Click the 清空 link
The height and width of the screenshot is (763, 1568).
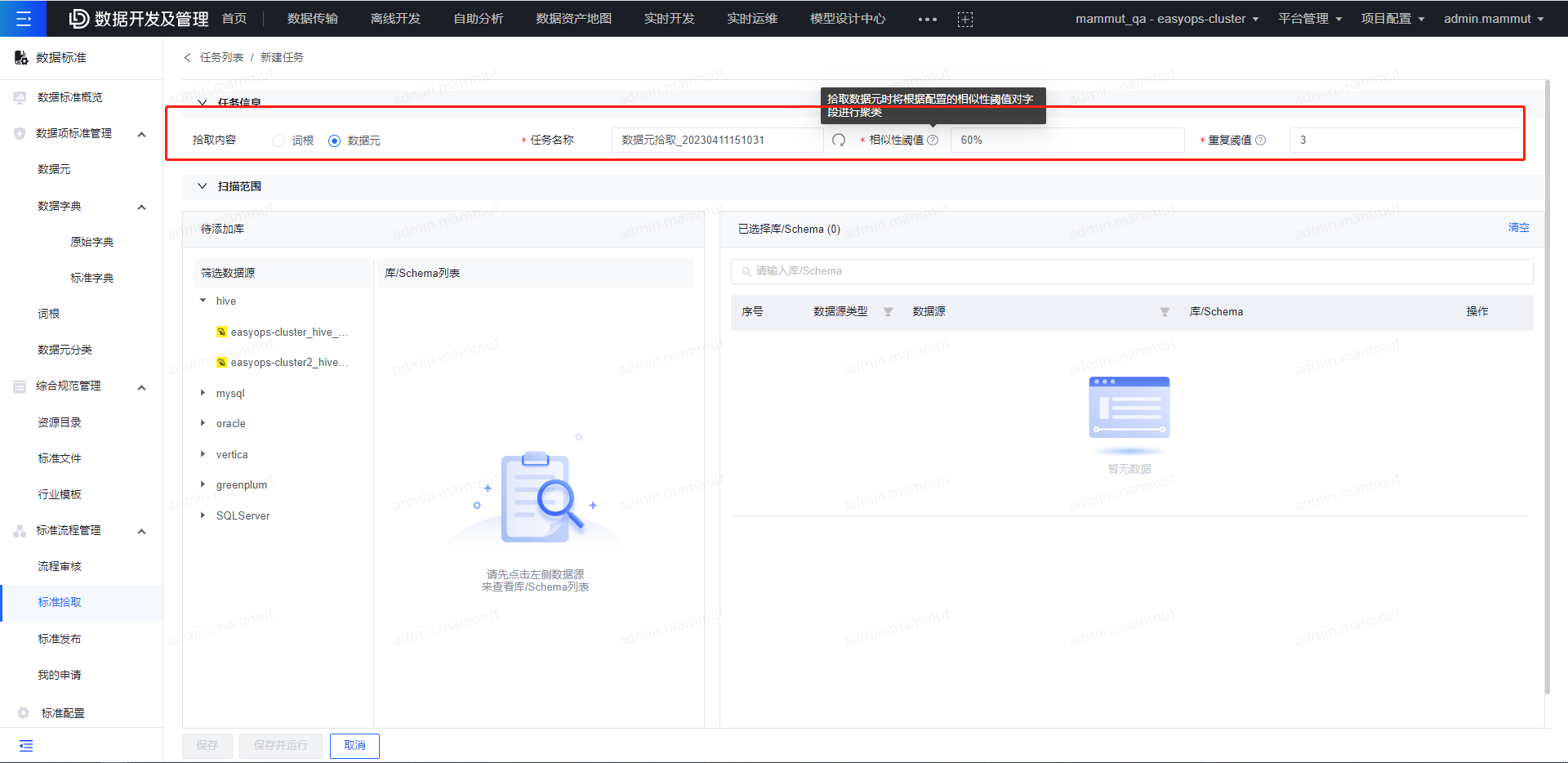[x=1518, y=228]
